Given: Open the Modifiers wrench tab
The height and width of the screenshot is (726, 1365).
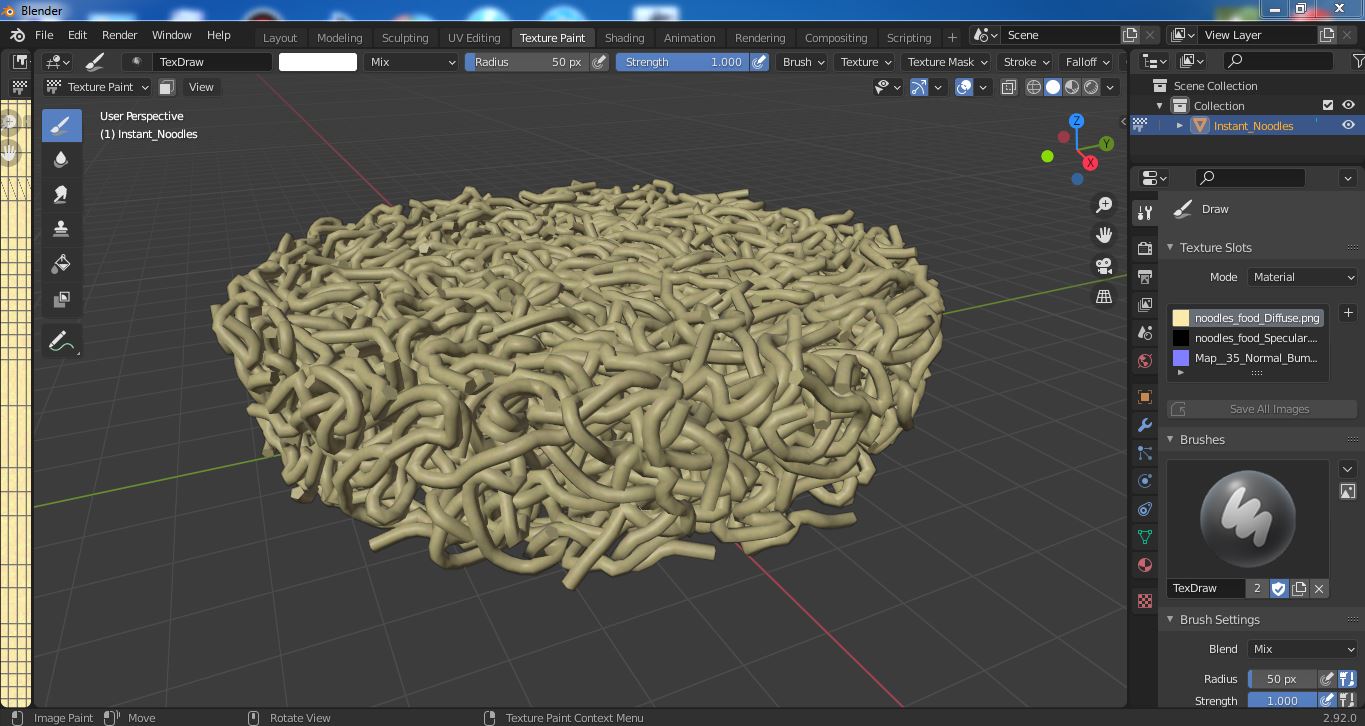Looking at the screenshot, I should point(1145,425).
